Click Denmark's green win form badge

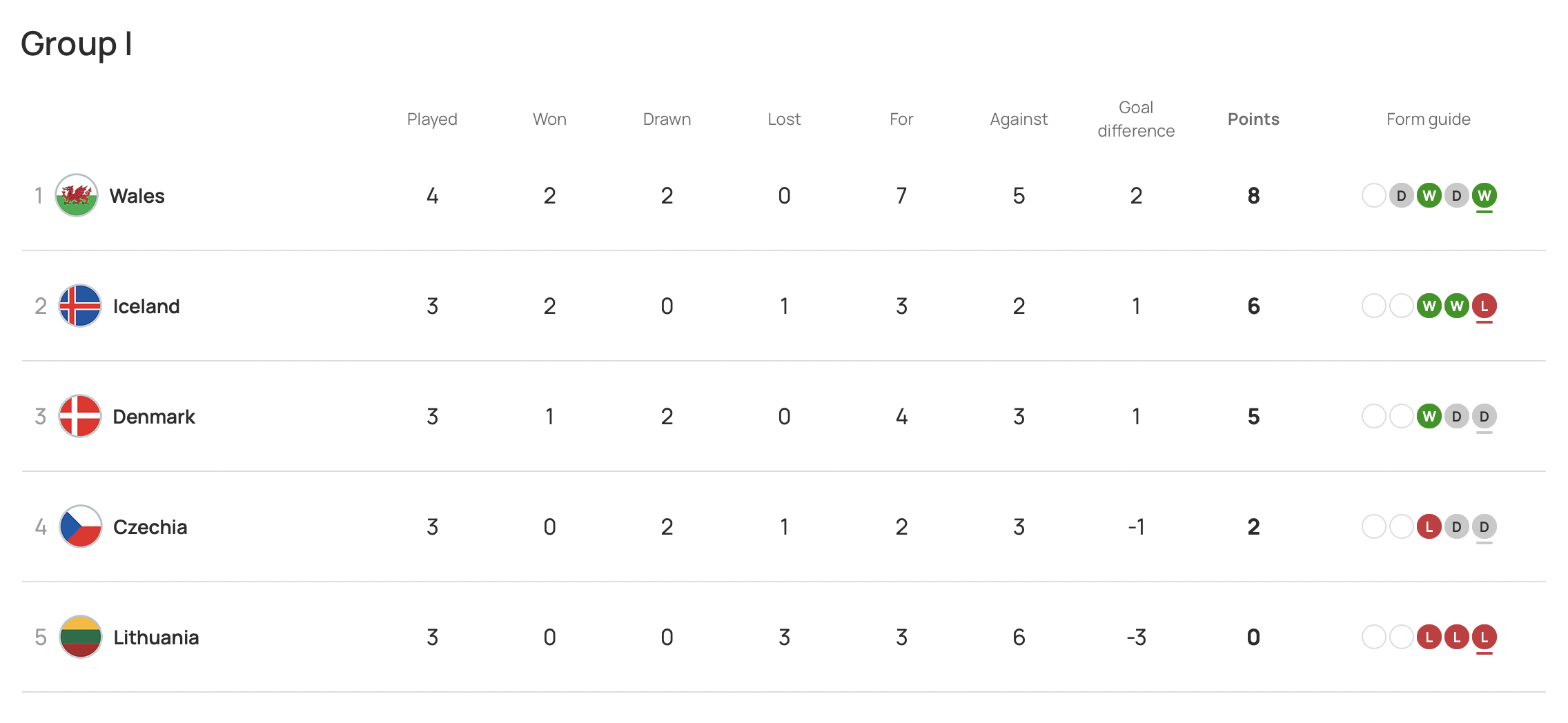[x=1429, y=416]
